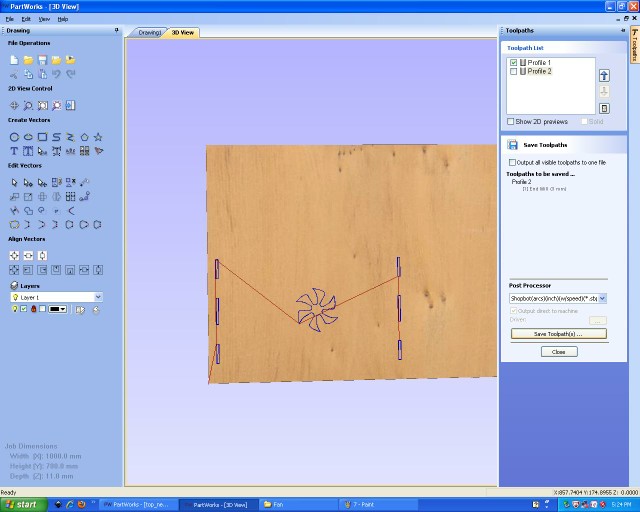Viewport: 640px width, 512px height.
Task: Click the pinwheel shape in 3D view
Action: pos(317,309)
